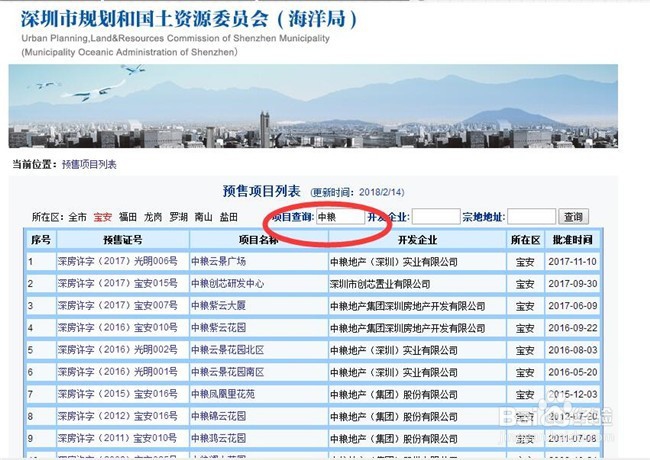The image size is (650, 460).
Task: Click the 所在区 column header
Action: point(525,240)
